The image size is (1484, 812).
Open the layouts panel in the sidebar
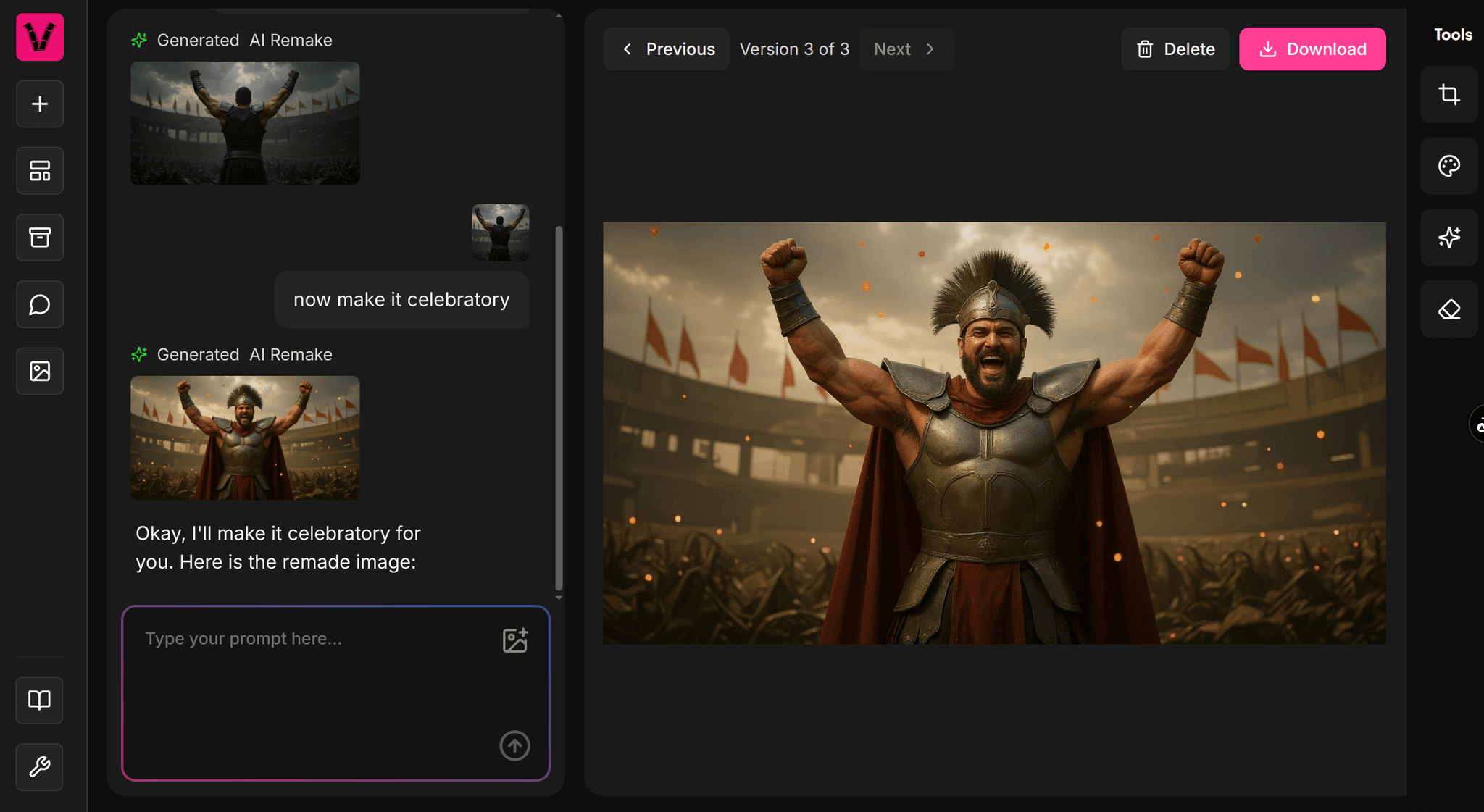coord(40,171)
